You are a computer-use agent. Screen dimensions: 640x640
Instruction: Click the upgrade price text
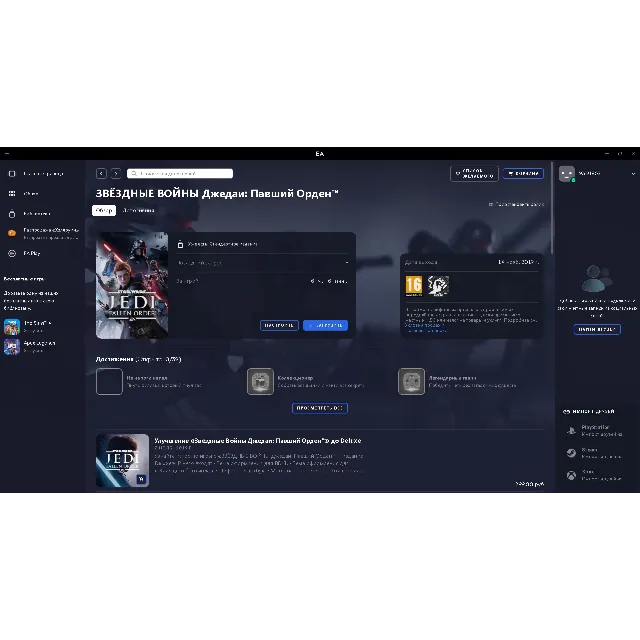[530, 484]
